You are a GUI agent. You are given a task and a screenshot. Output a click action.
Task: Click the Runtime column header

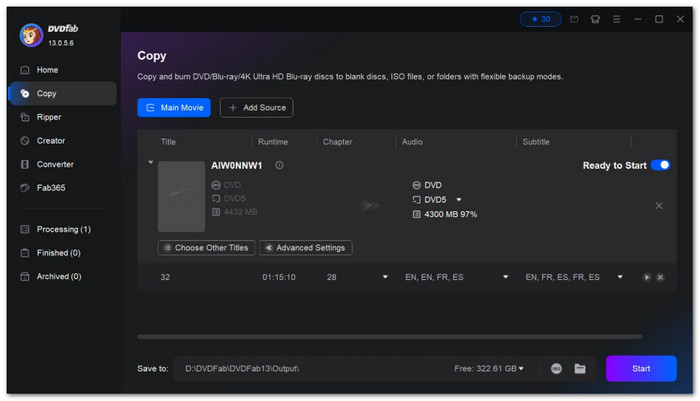click(273, 142)
